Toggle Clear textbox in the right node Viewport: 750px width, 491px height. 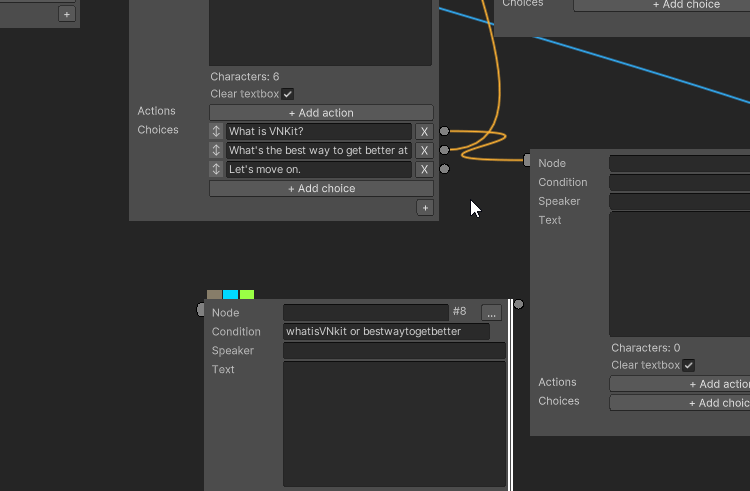pos(688,366)
